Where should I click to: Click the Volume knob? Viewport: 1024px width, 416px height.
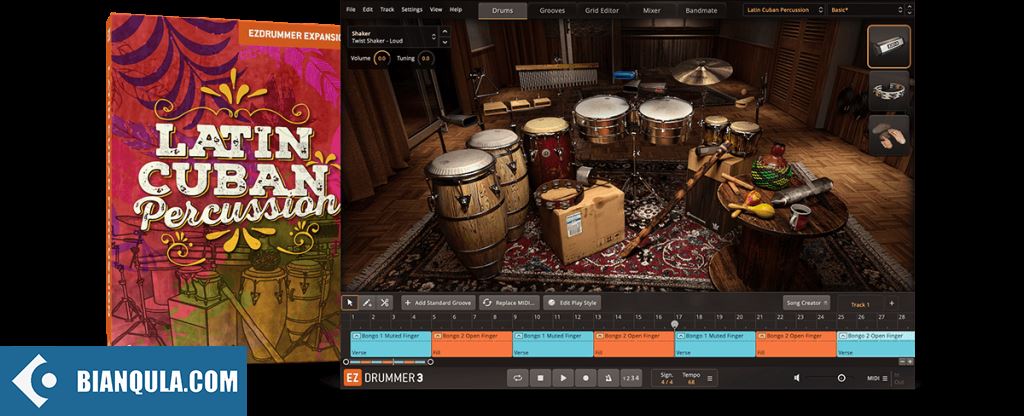(x=383, y=59)
